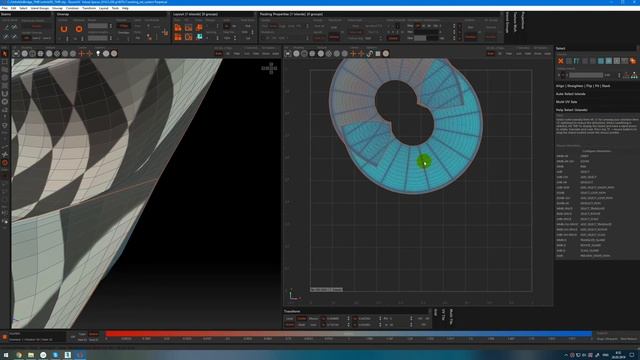Expand the Multi UV Sets section

(567, 102)
